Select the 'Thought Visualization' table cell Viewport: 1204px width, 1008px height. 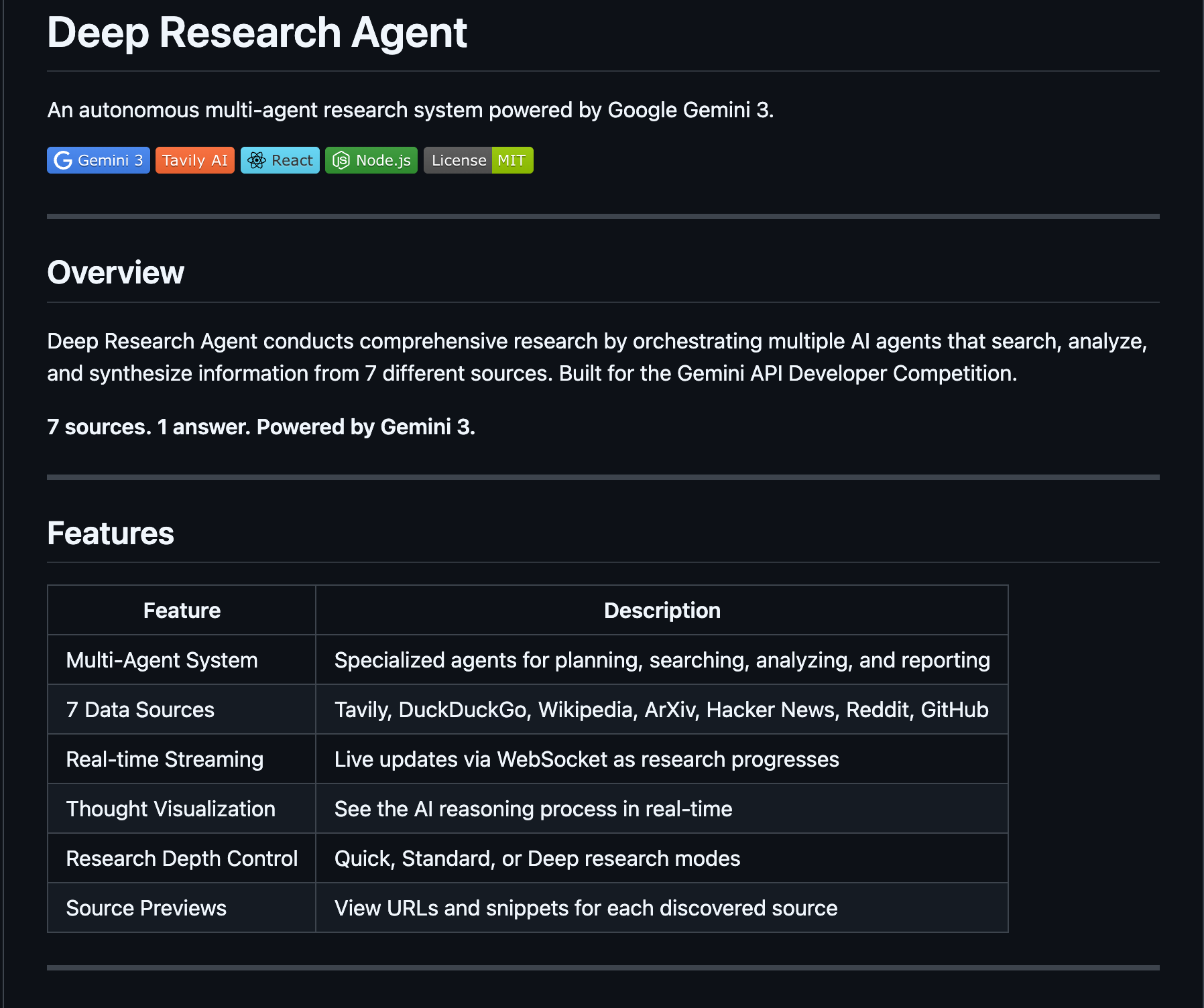[x=182, y=809]
